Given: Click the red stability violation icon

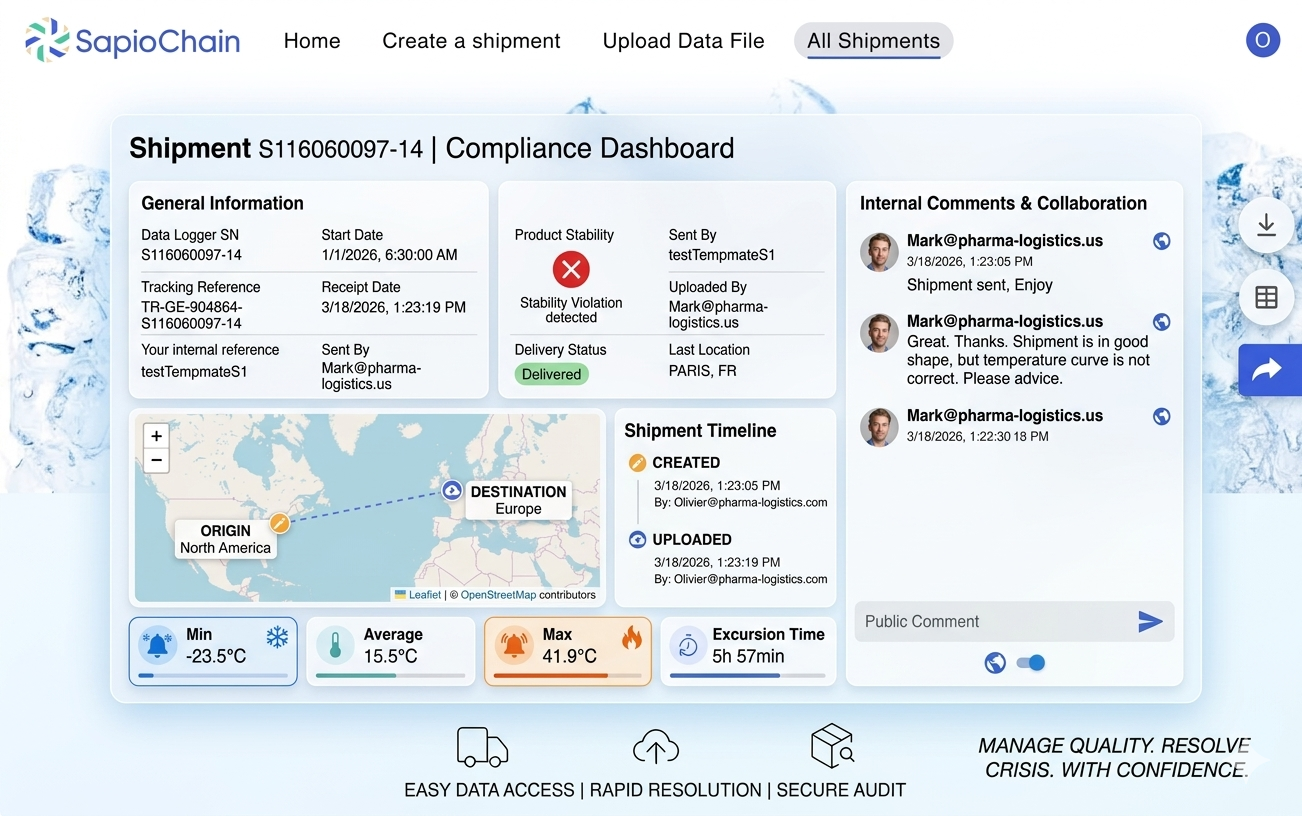Looking at the screenshot, I should (x=571, y=269).
